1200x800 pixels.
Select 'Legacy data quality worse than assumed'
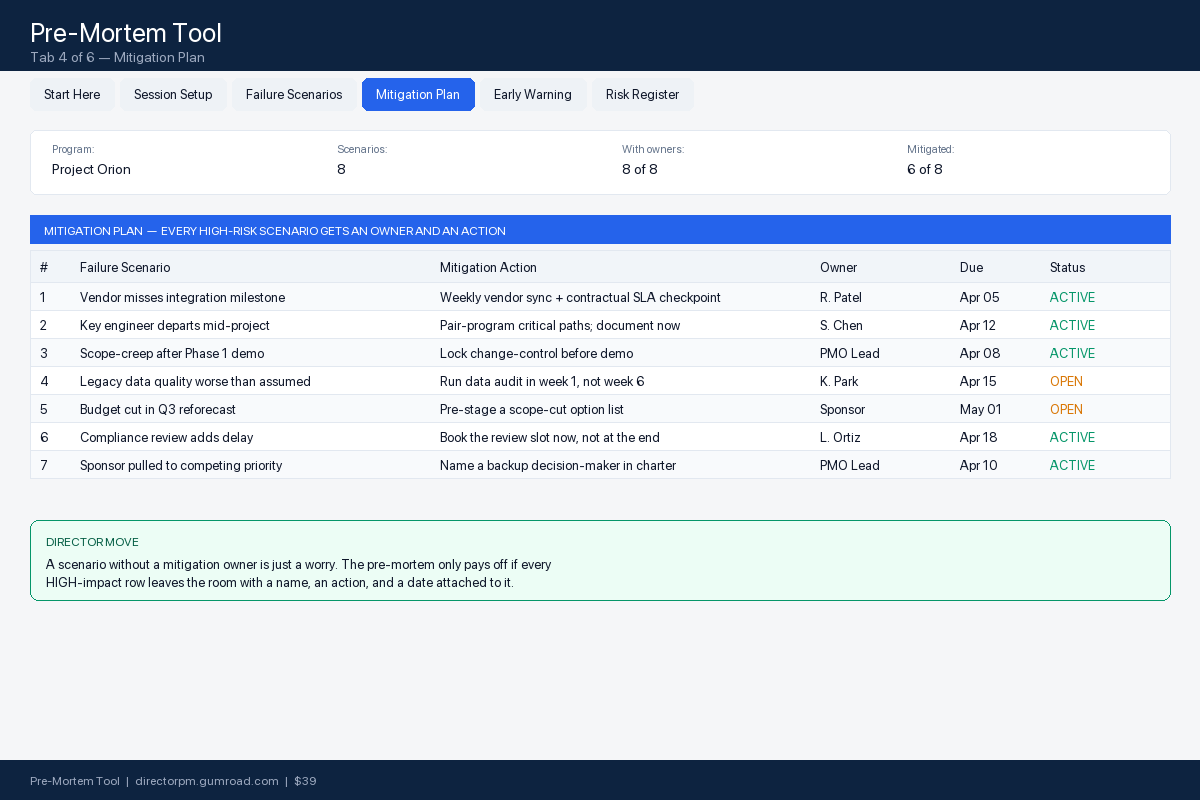[x=195, y=382]
